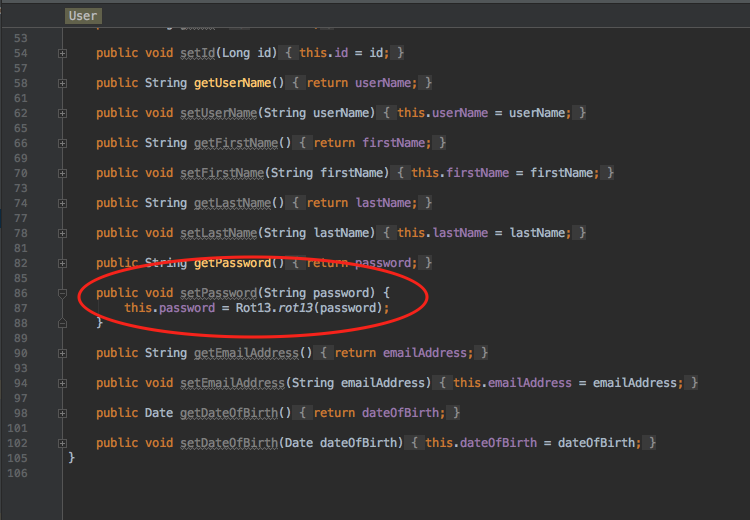This screenshot has height=520, width=750.
Task: Unfold the getFirstName method in gutter
Action: point(62,143)
